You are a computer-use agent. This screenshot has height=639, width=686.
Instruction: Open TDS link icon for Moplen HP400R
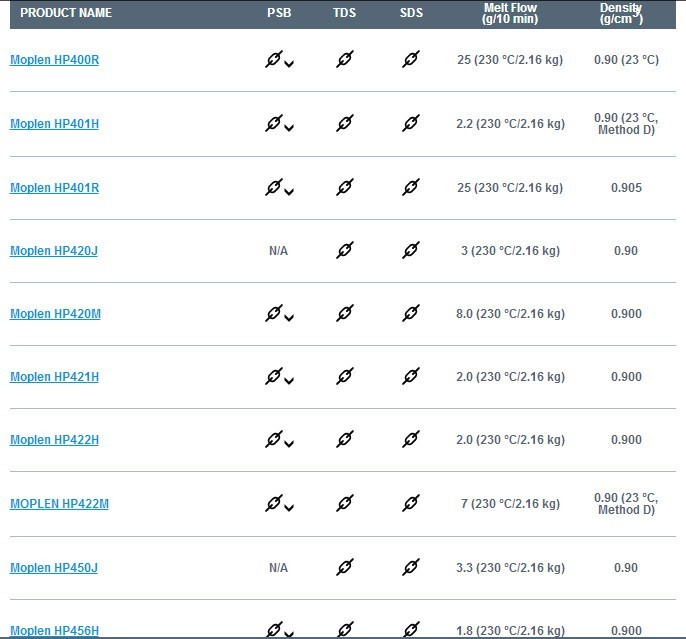tap(345, 60)
